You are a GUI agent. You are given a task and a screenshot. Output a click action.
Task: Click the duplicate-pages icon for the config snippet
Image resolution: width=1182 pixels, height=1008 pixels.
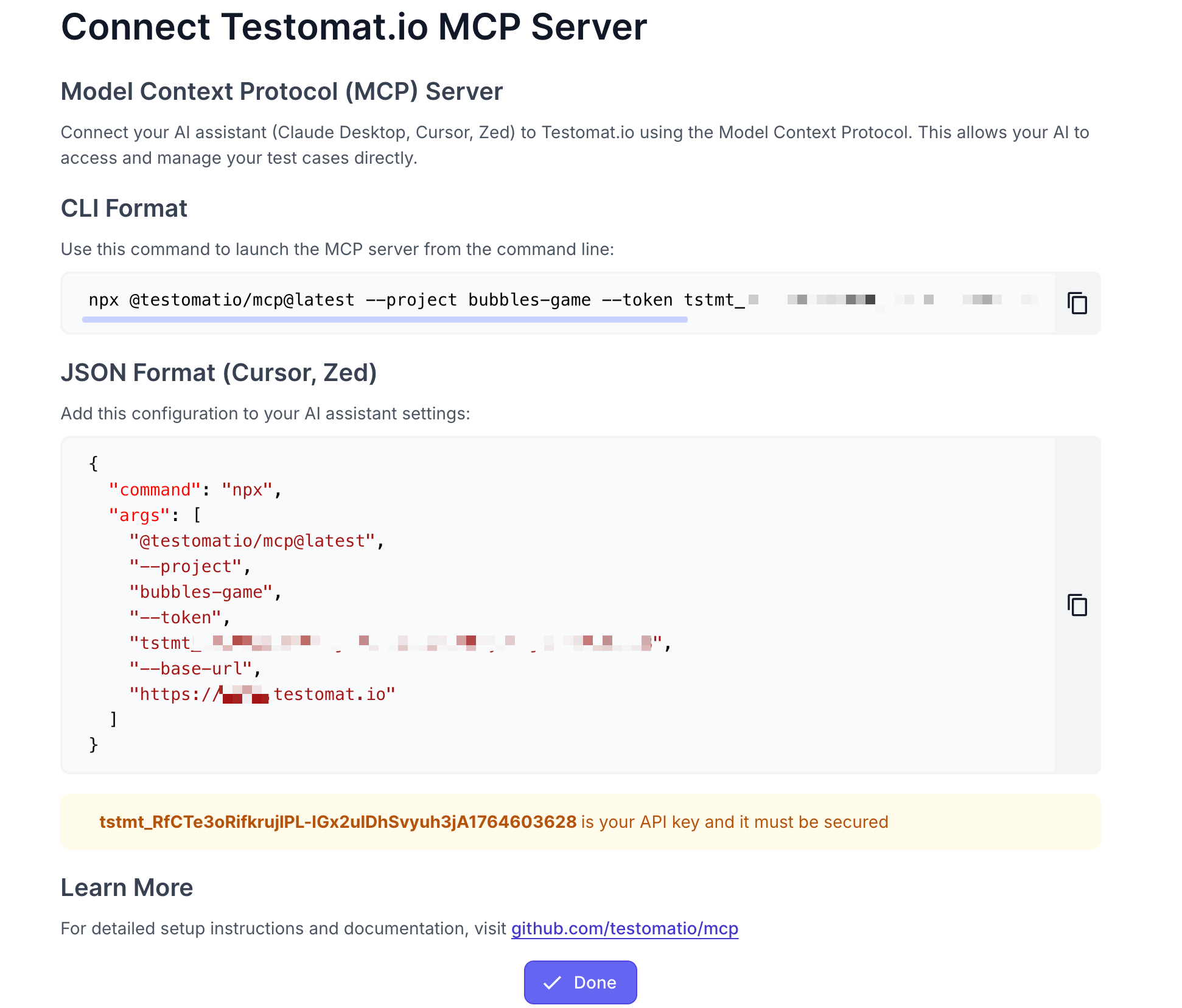[x=1077, y=605]
